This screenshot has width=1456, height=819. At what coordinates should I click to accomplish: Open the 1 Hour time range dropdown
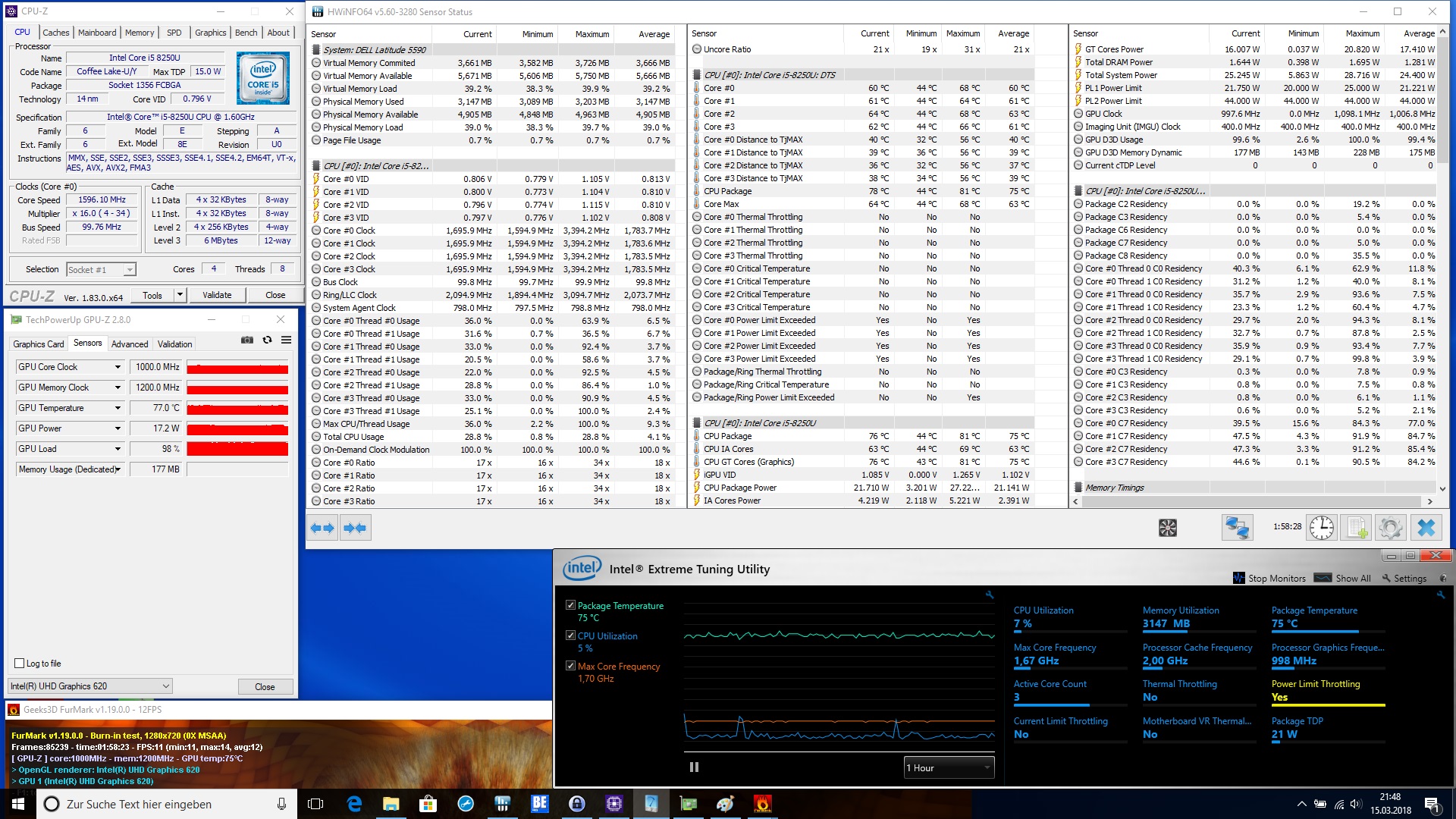(949, 767)
